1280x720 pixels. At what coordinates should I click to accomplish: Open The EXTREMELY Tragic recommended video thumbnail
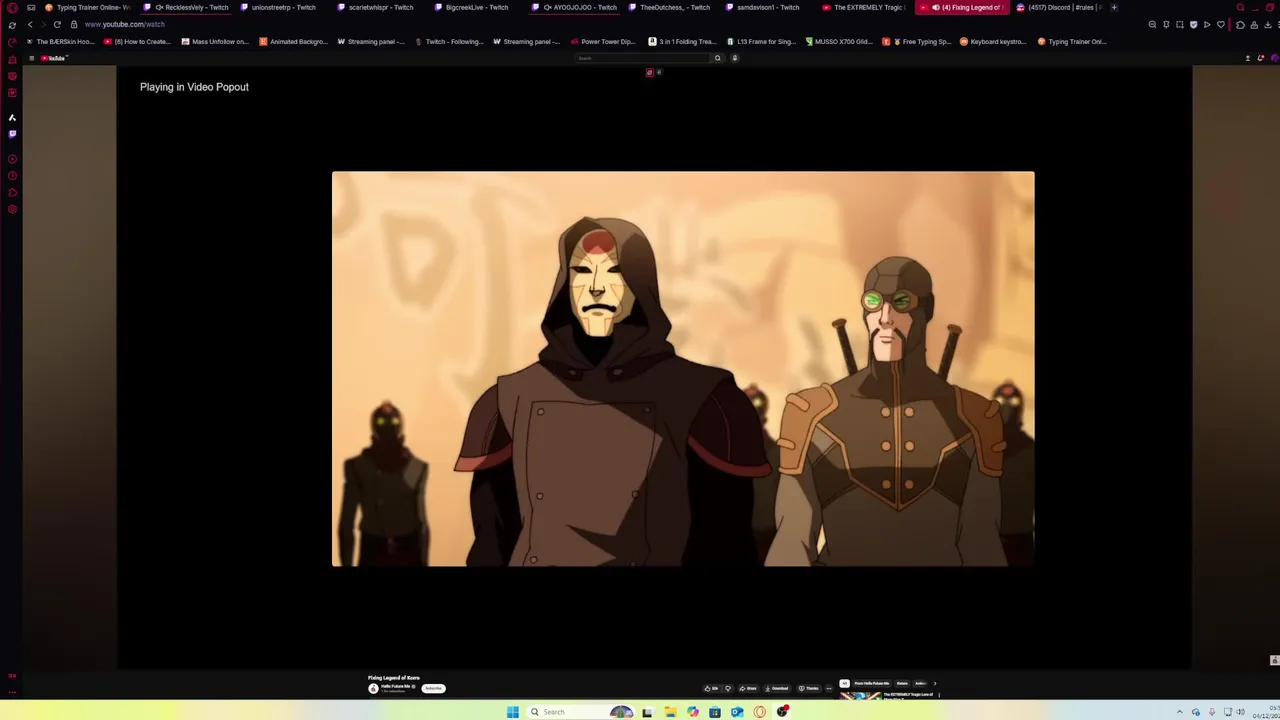tap(860, 696)
